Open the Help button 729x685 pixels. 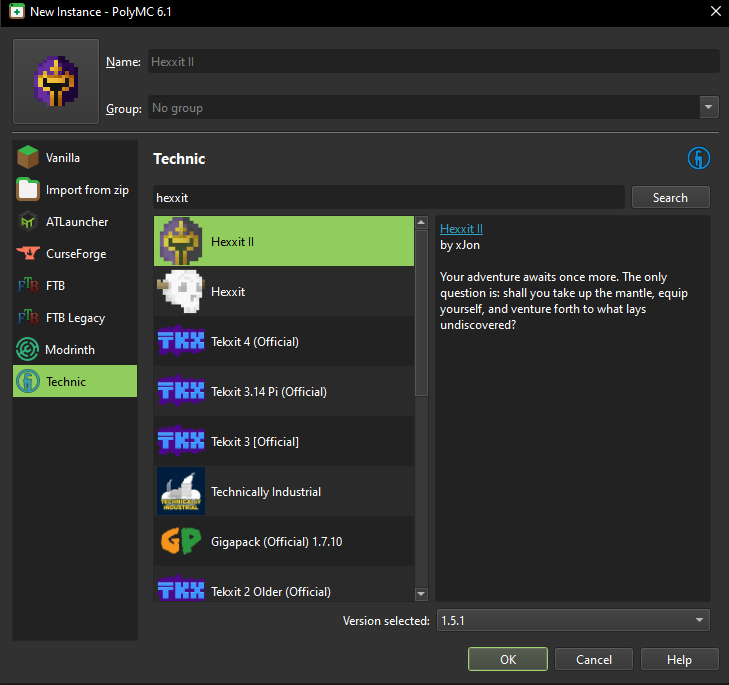click(x=679, y=659)
